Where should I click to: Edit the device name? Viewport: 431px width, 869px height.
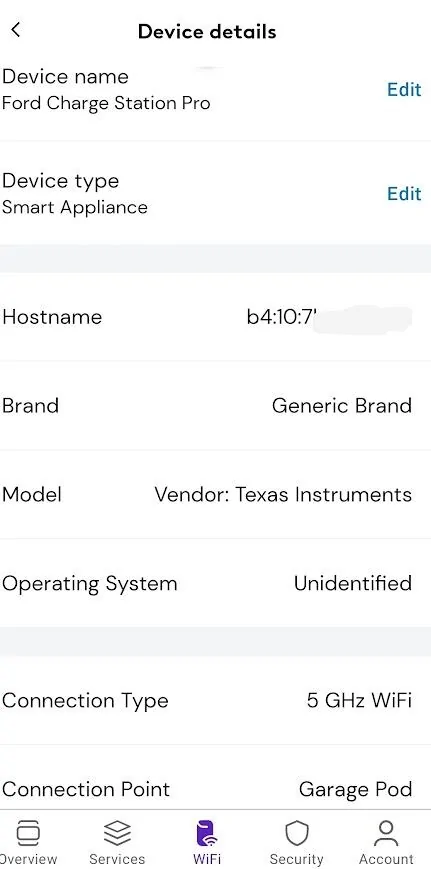click(x=404, y=89)
